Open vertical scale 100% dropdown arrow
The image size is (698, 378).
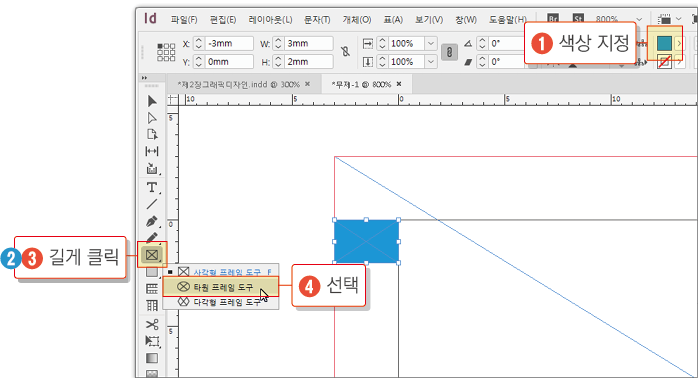click(x=430, y=61)
